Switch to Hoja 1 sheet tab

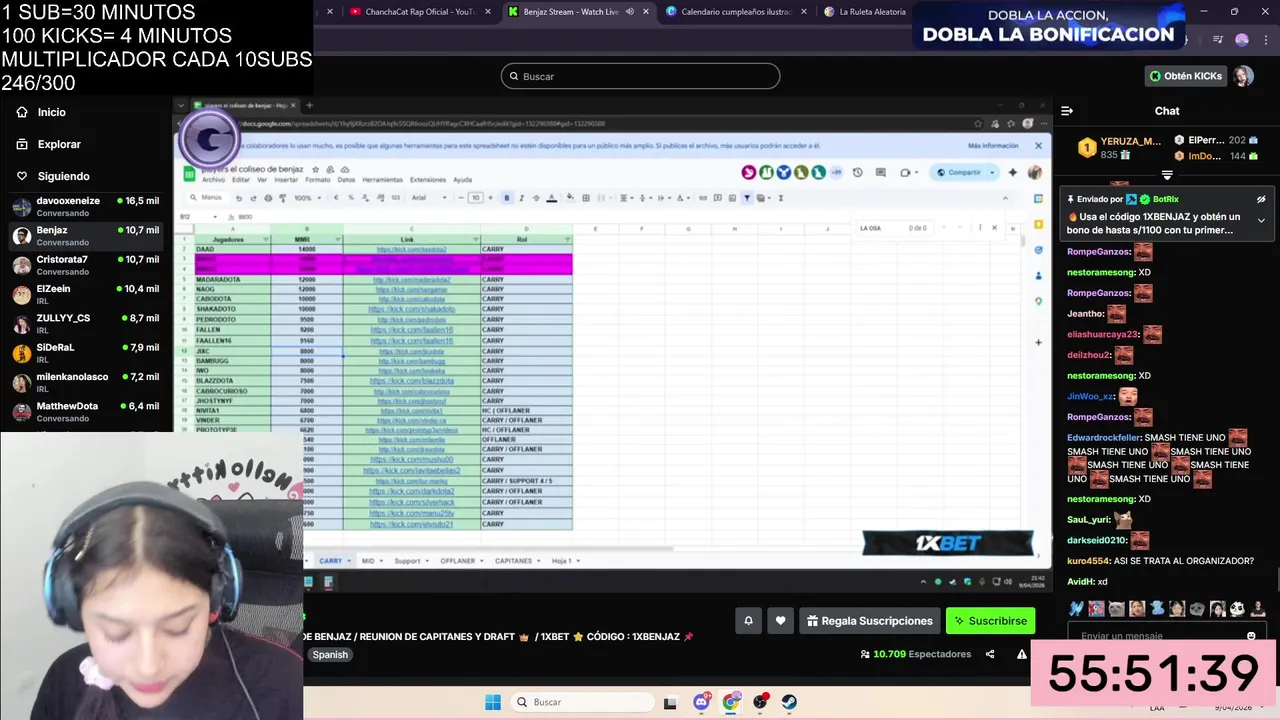point(564,561)
